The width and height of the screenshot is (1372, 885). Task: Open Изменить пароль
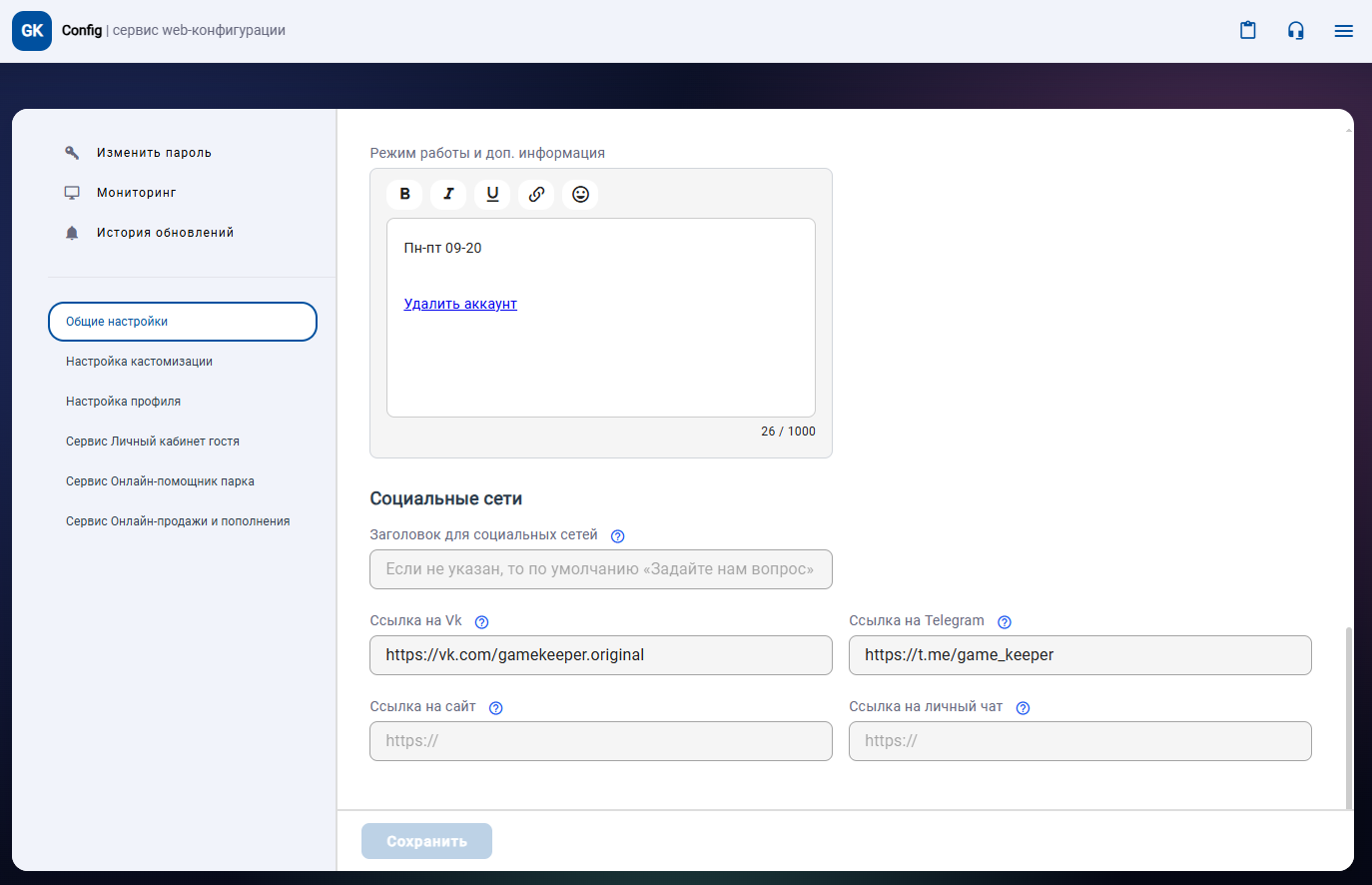pyautogui.click(x=154, y=153)
